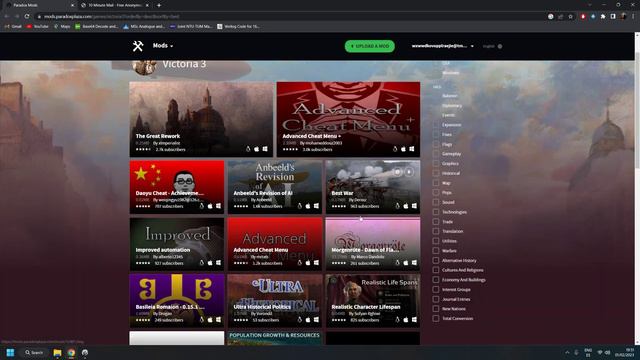
Task: Open The Great Rework mod title
Action: point(158,136)
